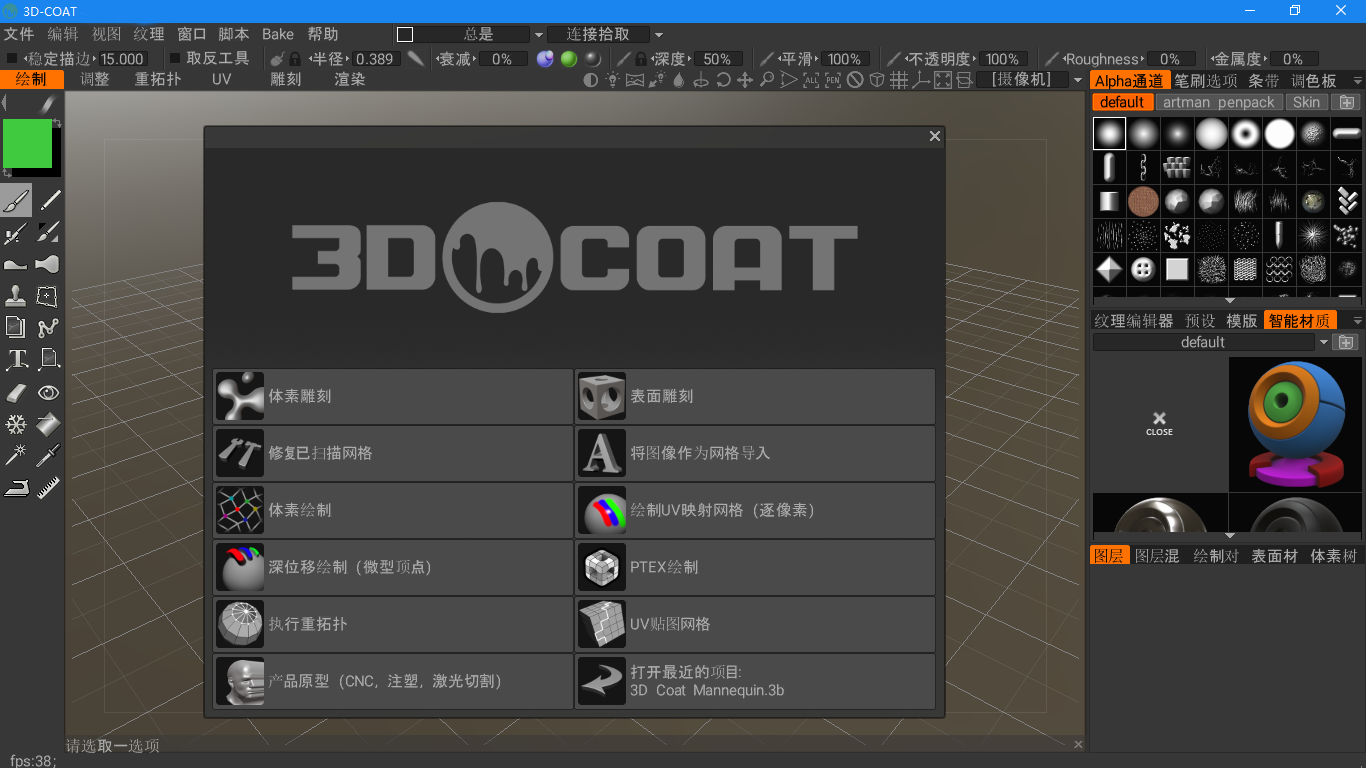Select the Text tool
Viewport: 1366px width, 768px height.
click(x=16, y=360)
